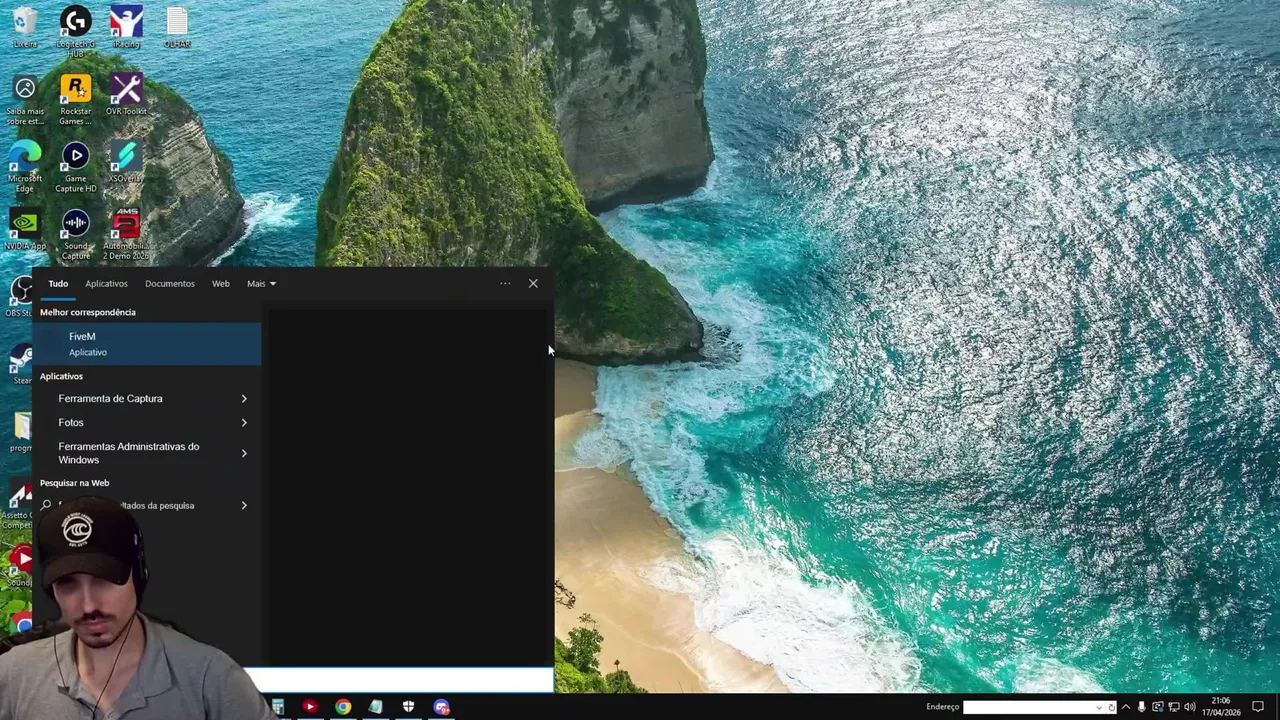Switch to the Documentos search tab
The image size is (1280, 720).
pyautogui.click(x=170, y=284)
